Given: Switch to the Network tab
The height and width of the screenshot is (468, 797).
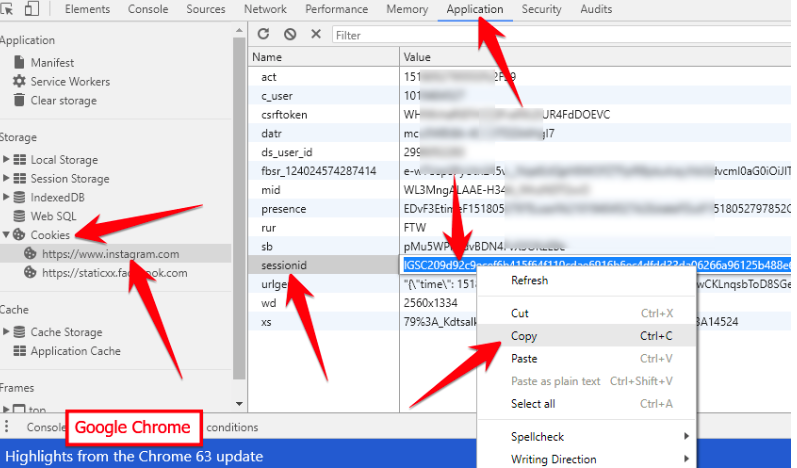Looking at the screenshot, I should pos(265,9).
